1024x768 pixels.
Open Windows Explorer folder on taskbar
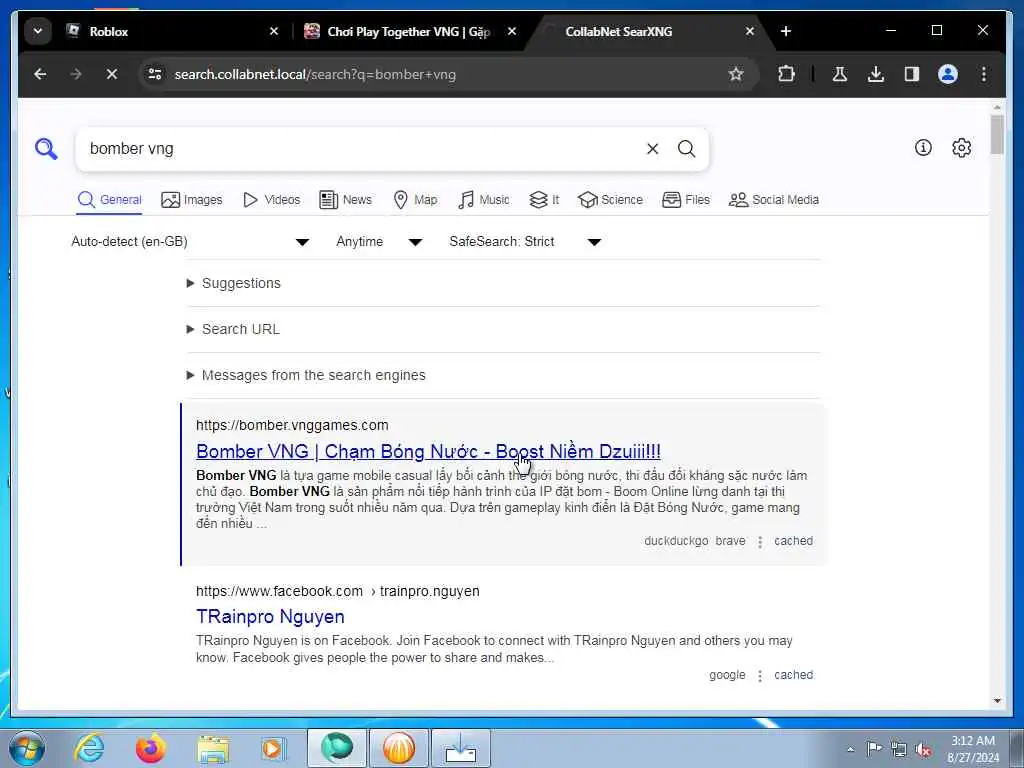click(213, 748)
